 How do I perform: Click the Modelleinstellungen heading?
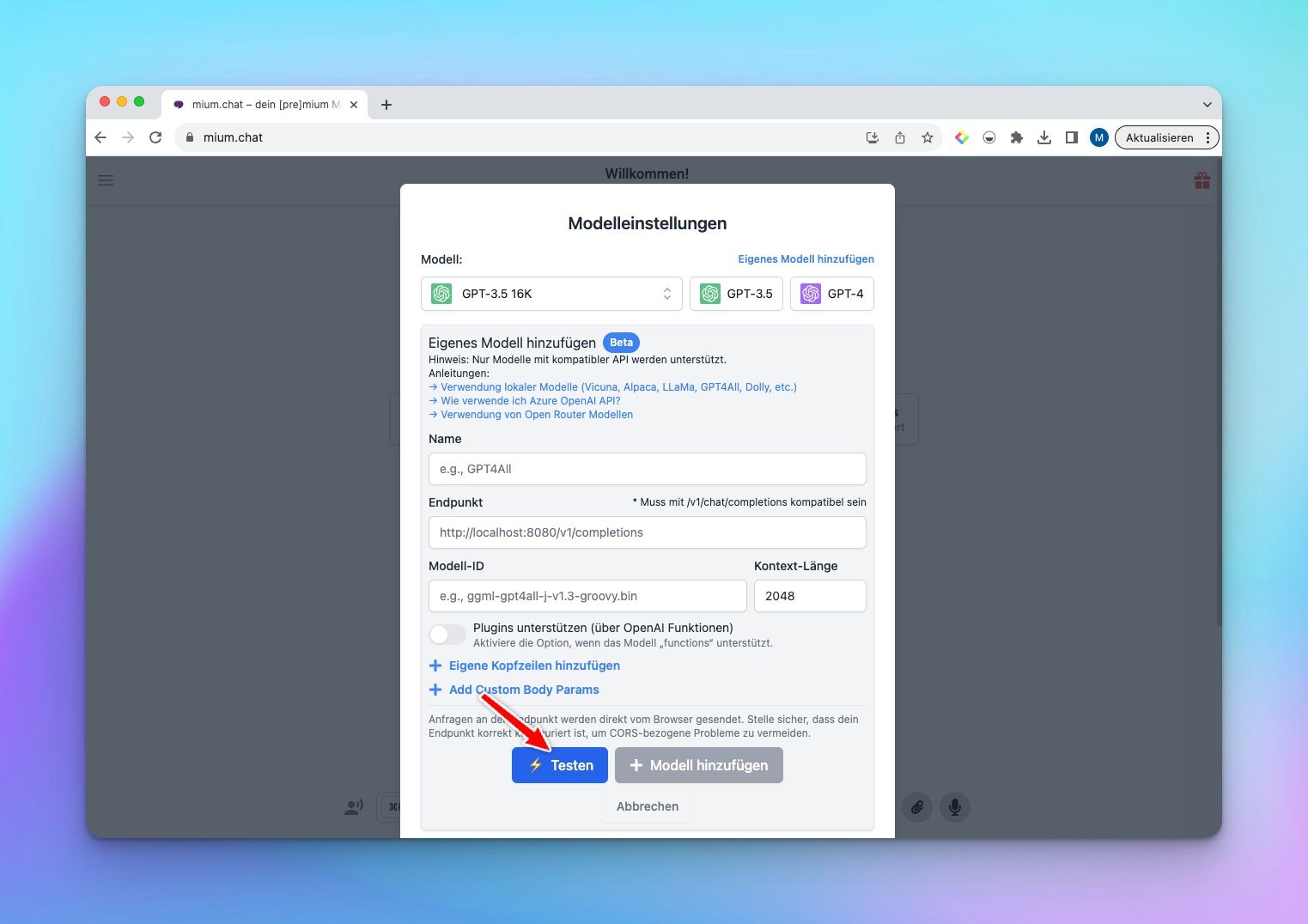click(x=648, y=223)
